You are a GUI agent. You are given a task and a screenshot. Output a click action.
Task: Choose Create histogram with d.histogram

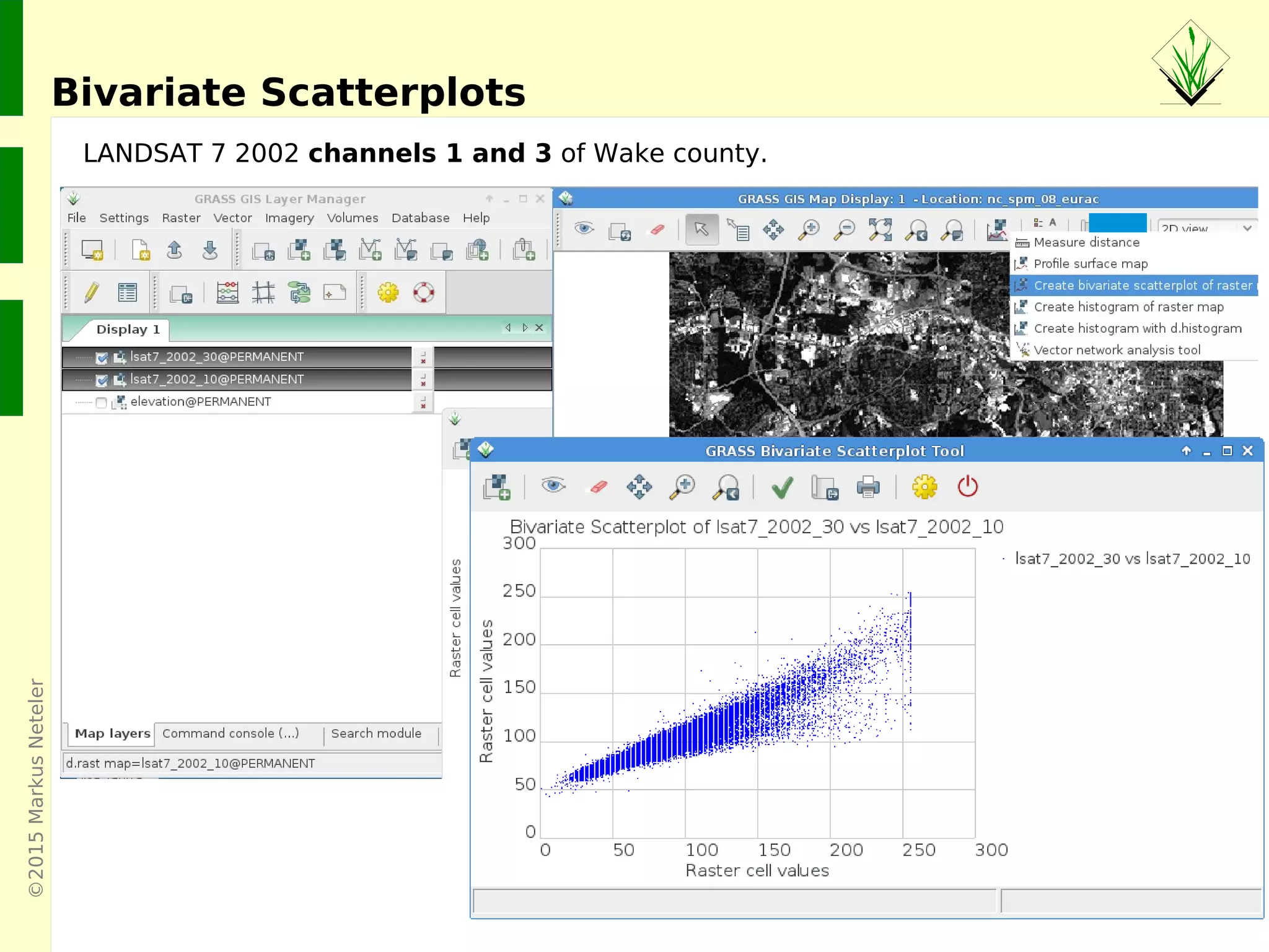(1134, 329)
